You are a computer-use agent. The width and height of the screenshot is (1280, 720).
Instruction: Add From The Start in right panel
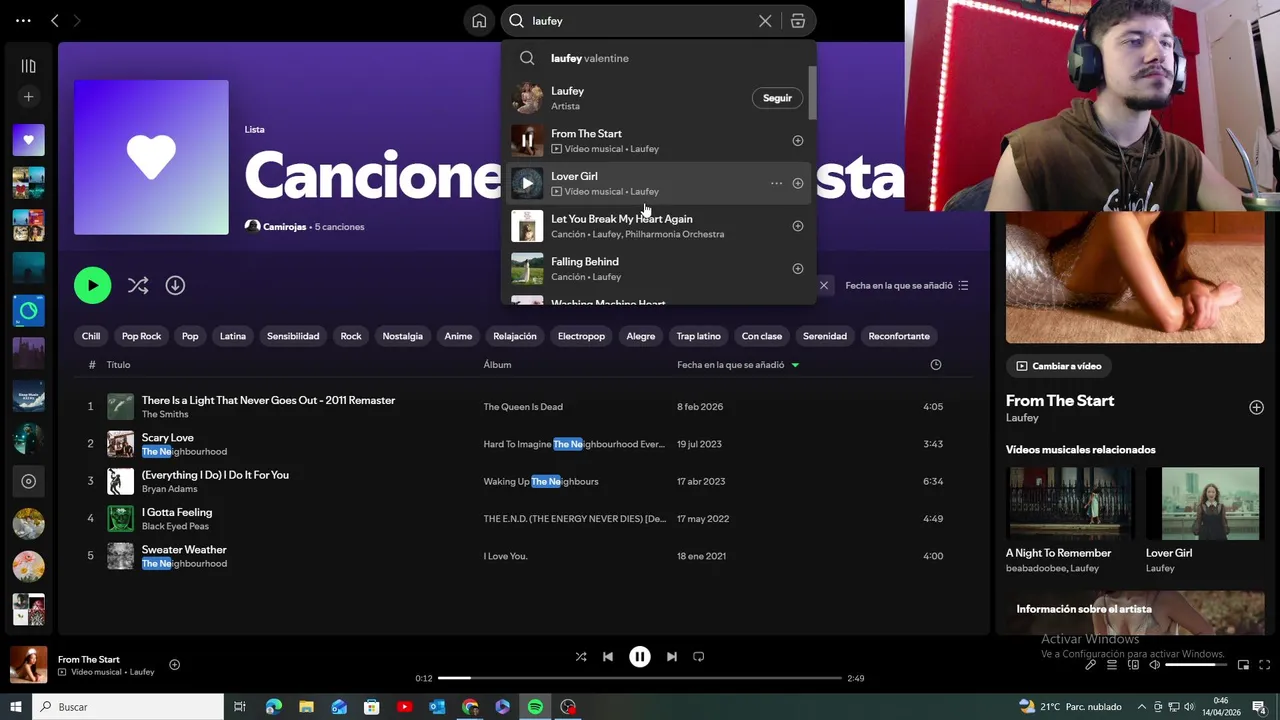(1256, 407)
